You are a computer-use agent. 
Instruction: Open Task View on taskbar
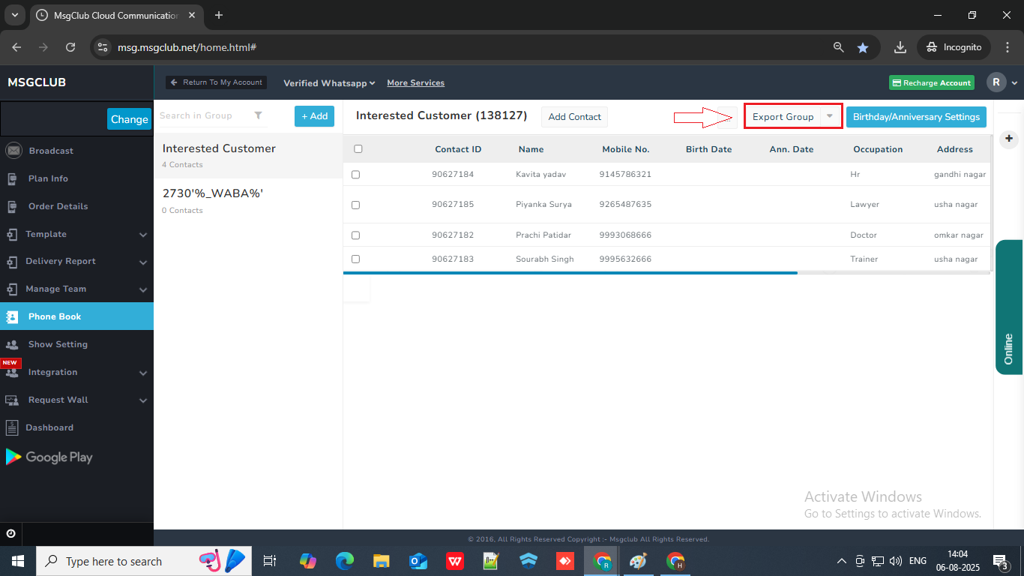[x=269, y=561]
